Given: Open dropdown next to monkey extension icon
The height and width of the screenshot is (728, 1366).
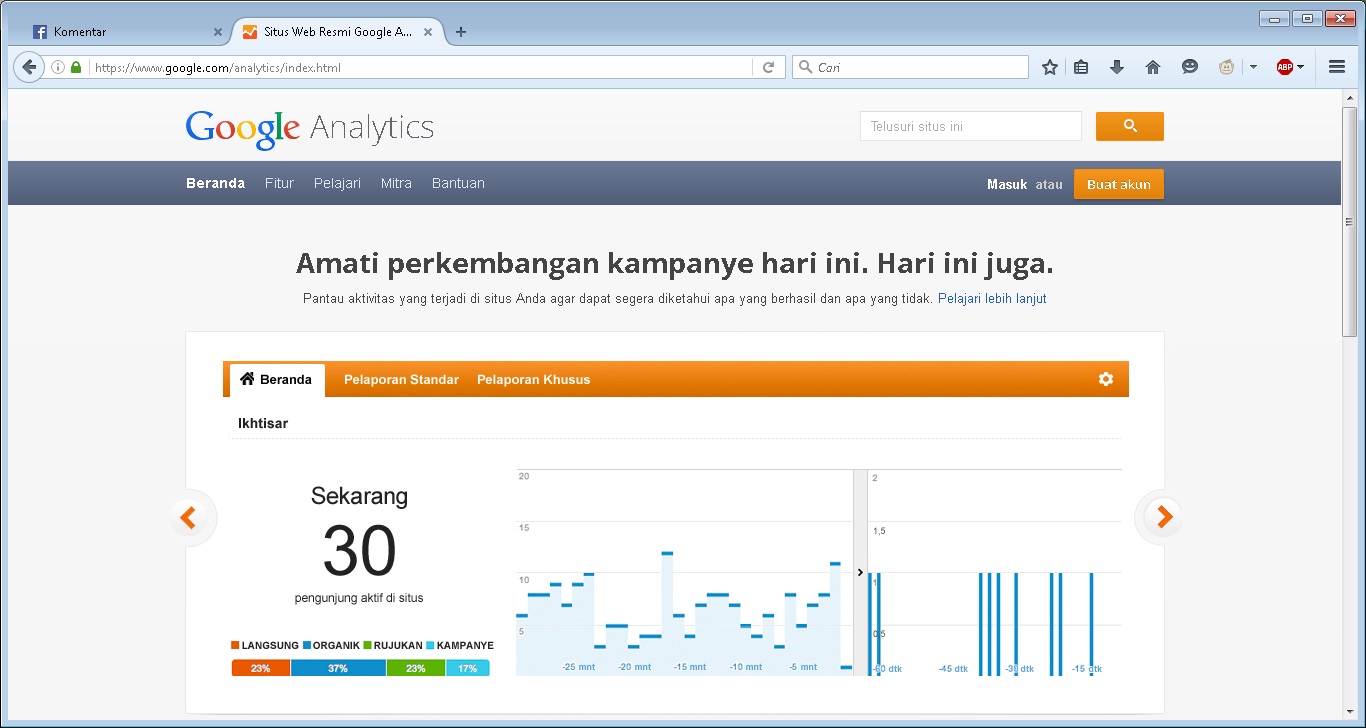Looking at the screenshot, I should coord(1253,67).
